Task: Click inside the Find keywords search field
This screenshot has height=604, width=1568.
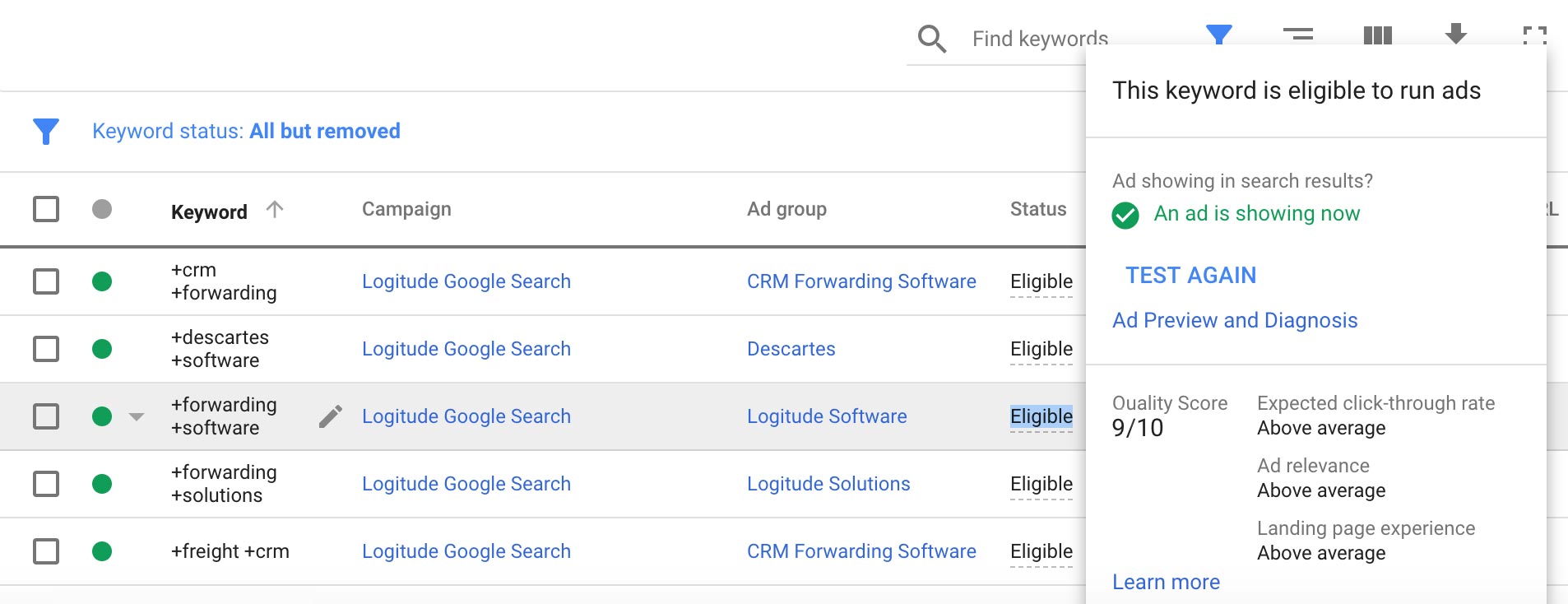Action: [1040, 39]
